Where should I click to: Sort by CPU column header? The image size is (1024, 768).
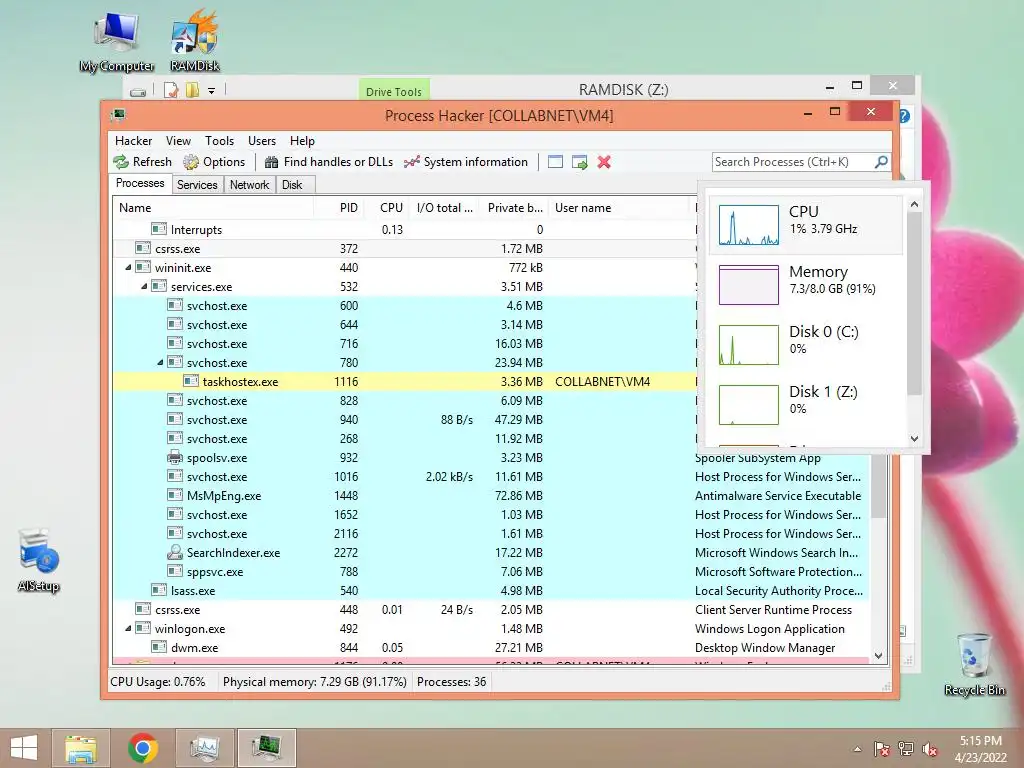pyautogui.click(x=387, y=208)
